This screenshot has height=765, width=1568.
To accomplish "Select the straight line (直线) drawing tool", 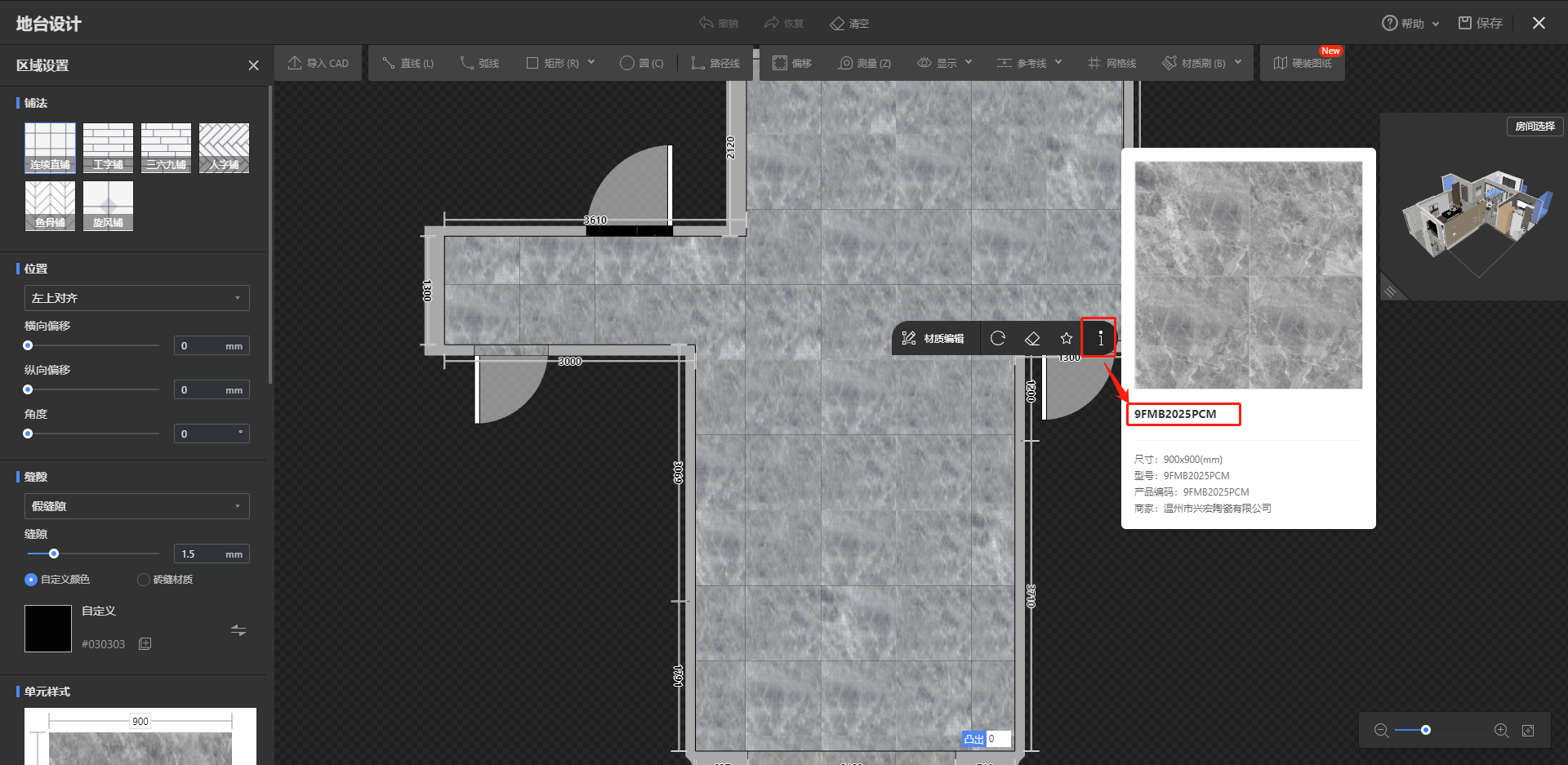I will click(x=408, y=63).
